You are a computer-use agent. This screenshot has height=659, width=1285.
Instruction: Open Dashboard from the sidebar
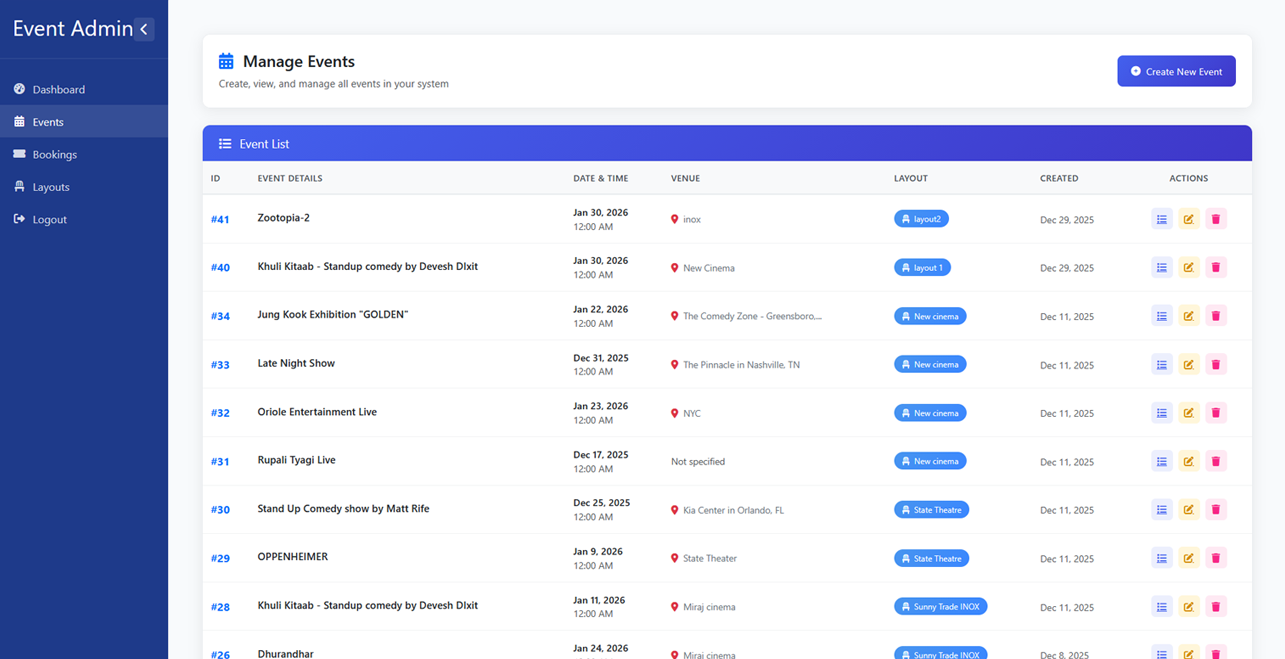click(x=58, y=89)
